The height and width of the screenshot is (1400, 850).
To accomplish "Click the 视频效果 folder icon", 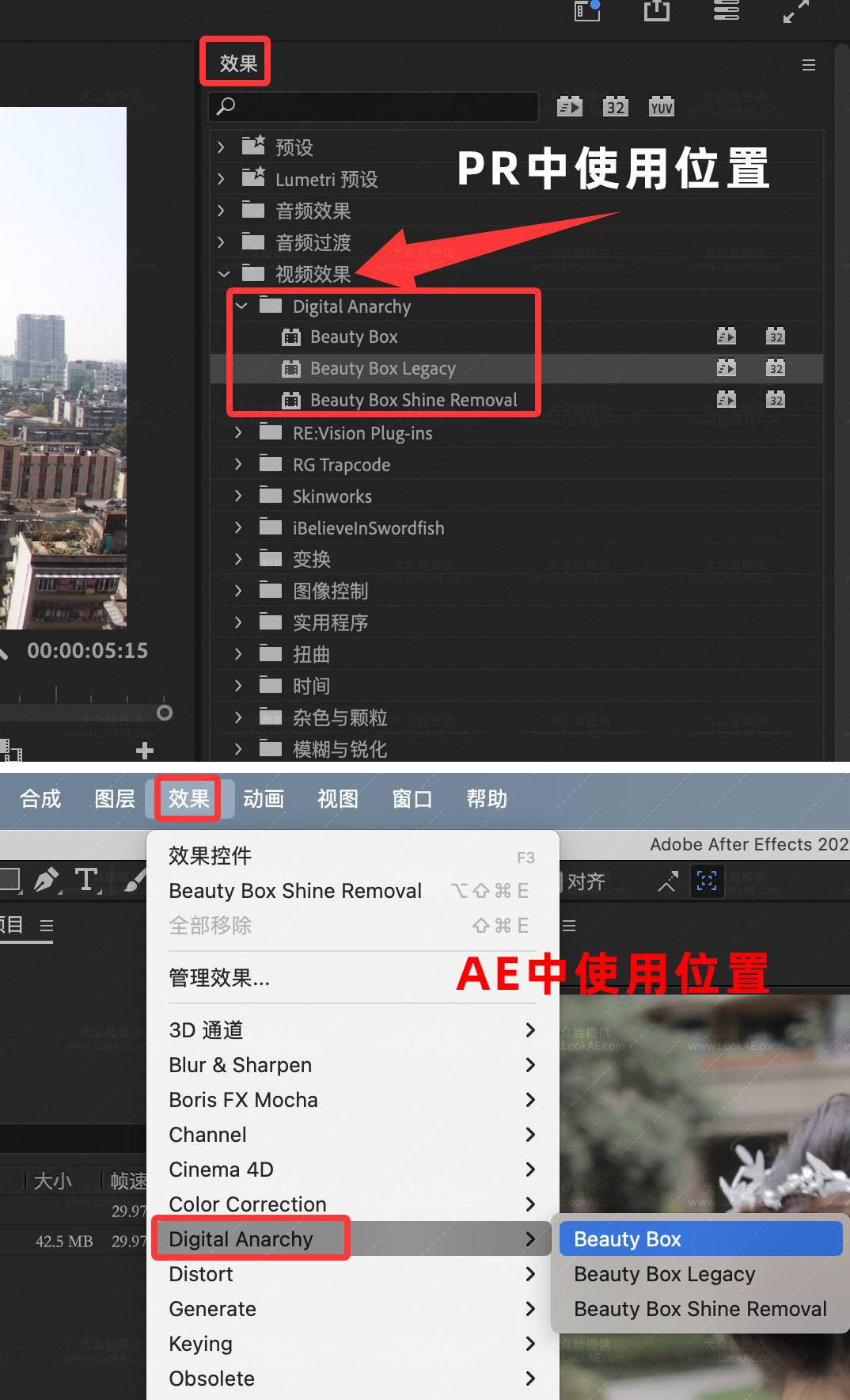I will 253,273.
